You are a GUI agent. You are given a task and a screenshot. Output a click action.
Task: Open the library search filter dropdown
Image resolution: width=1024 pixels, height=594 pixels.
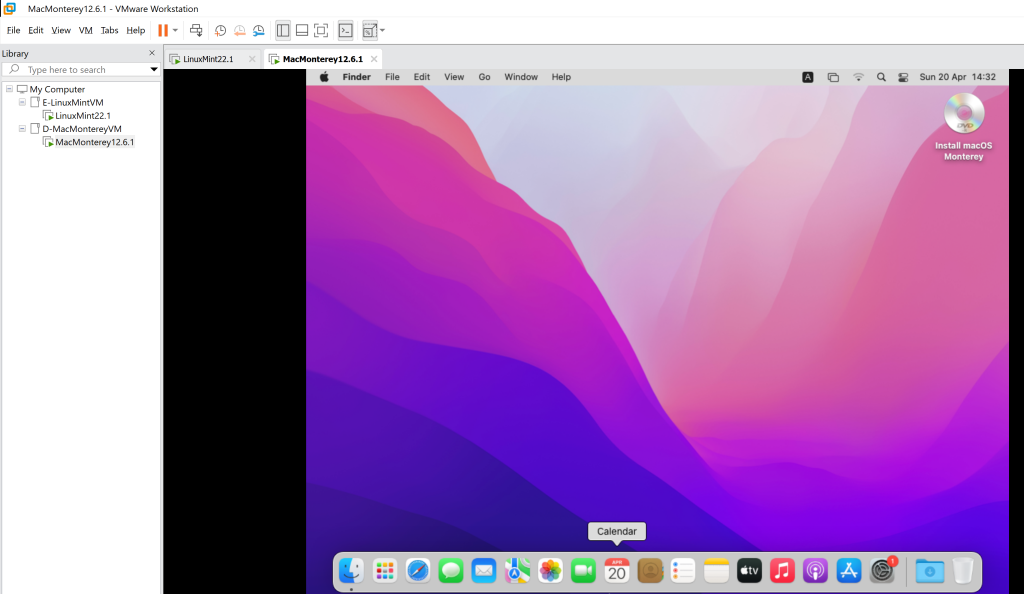154,70
